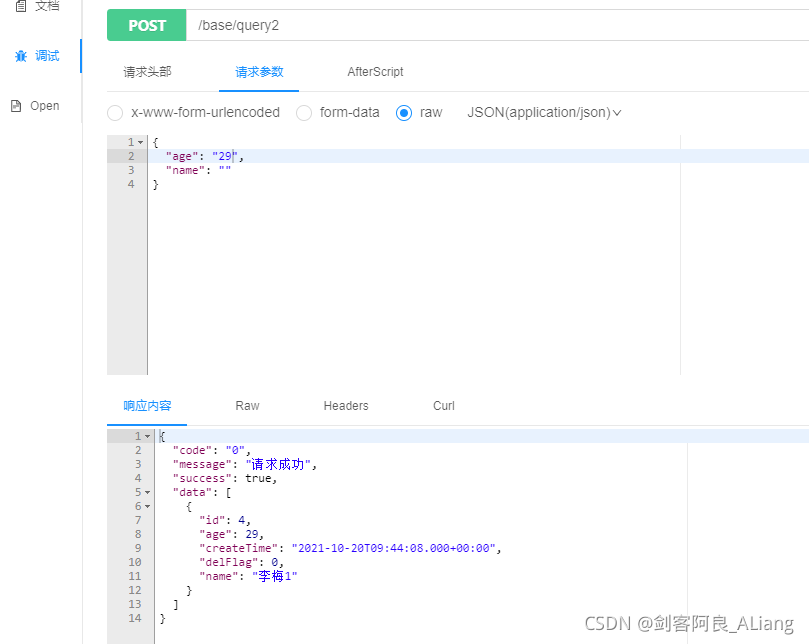The image size is (809, 644).
Task: Click line number 14 in response editor gutter
Action: tap(135, 618)
